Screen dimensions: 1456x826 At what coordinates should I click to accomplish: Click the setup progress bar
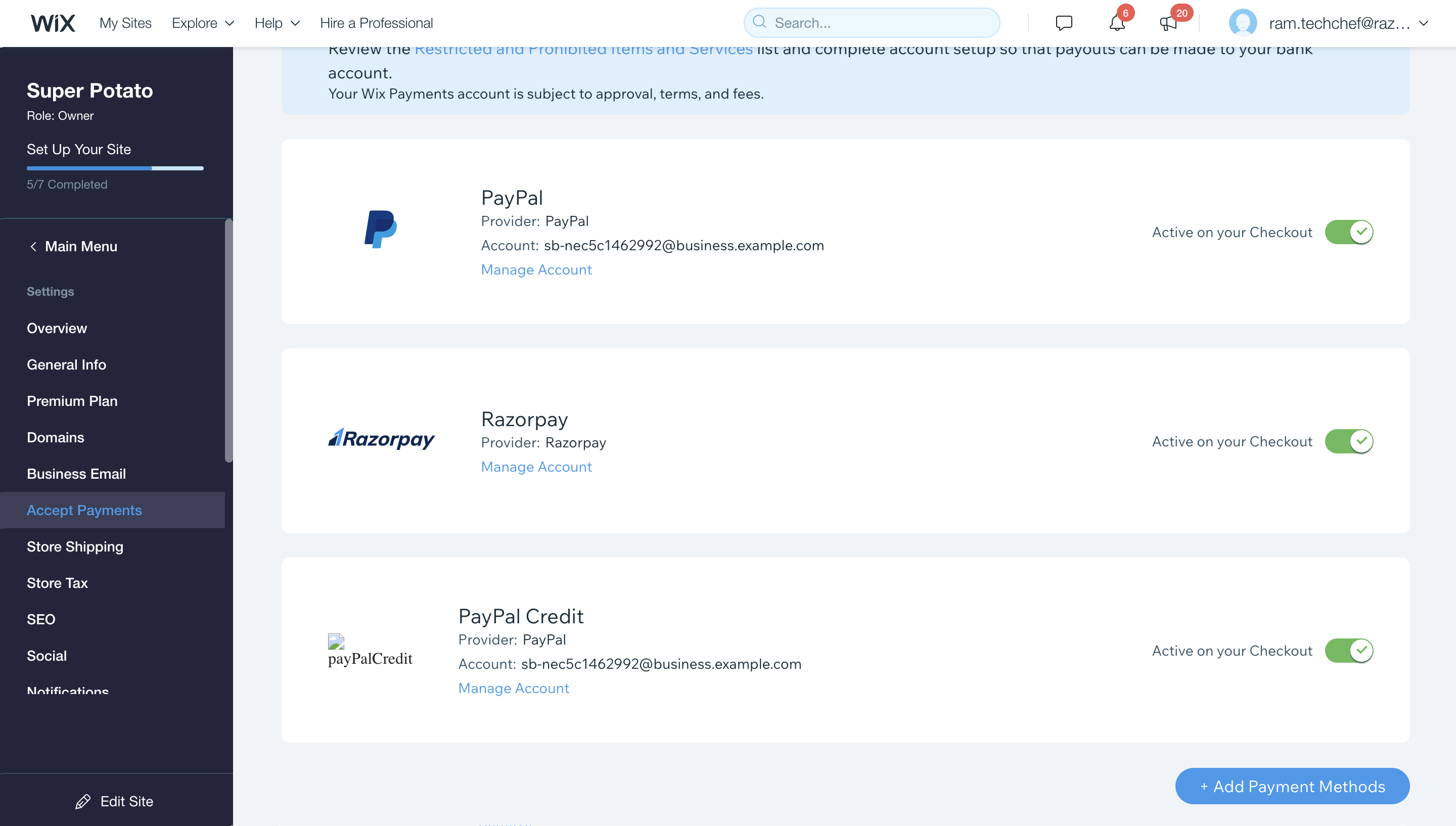pos(115,168)
